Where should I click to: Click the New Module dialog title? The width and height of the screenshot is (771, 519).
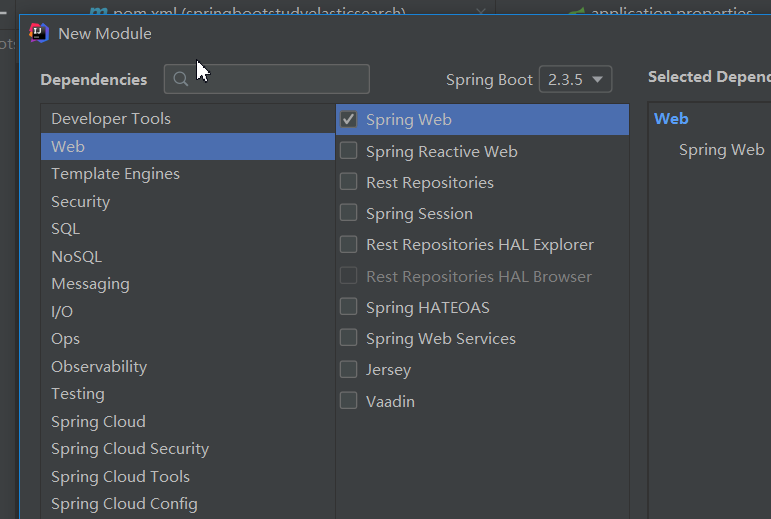(105, 33)
